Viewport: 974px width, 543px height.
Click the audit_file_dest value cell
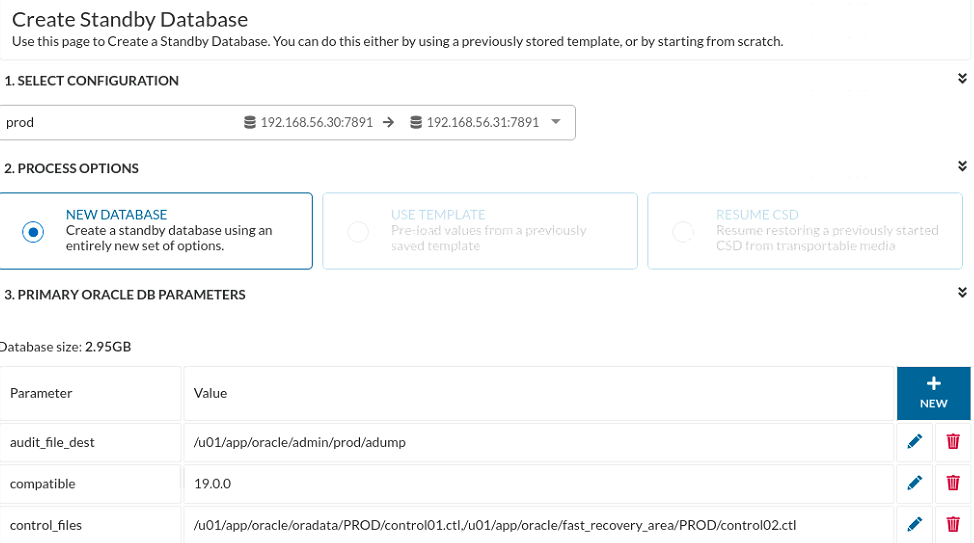point(539,442)
